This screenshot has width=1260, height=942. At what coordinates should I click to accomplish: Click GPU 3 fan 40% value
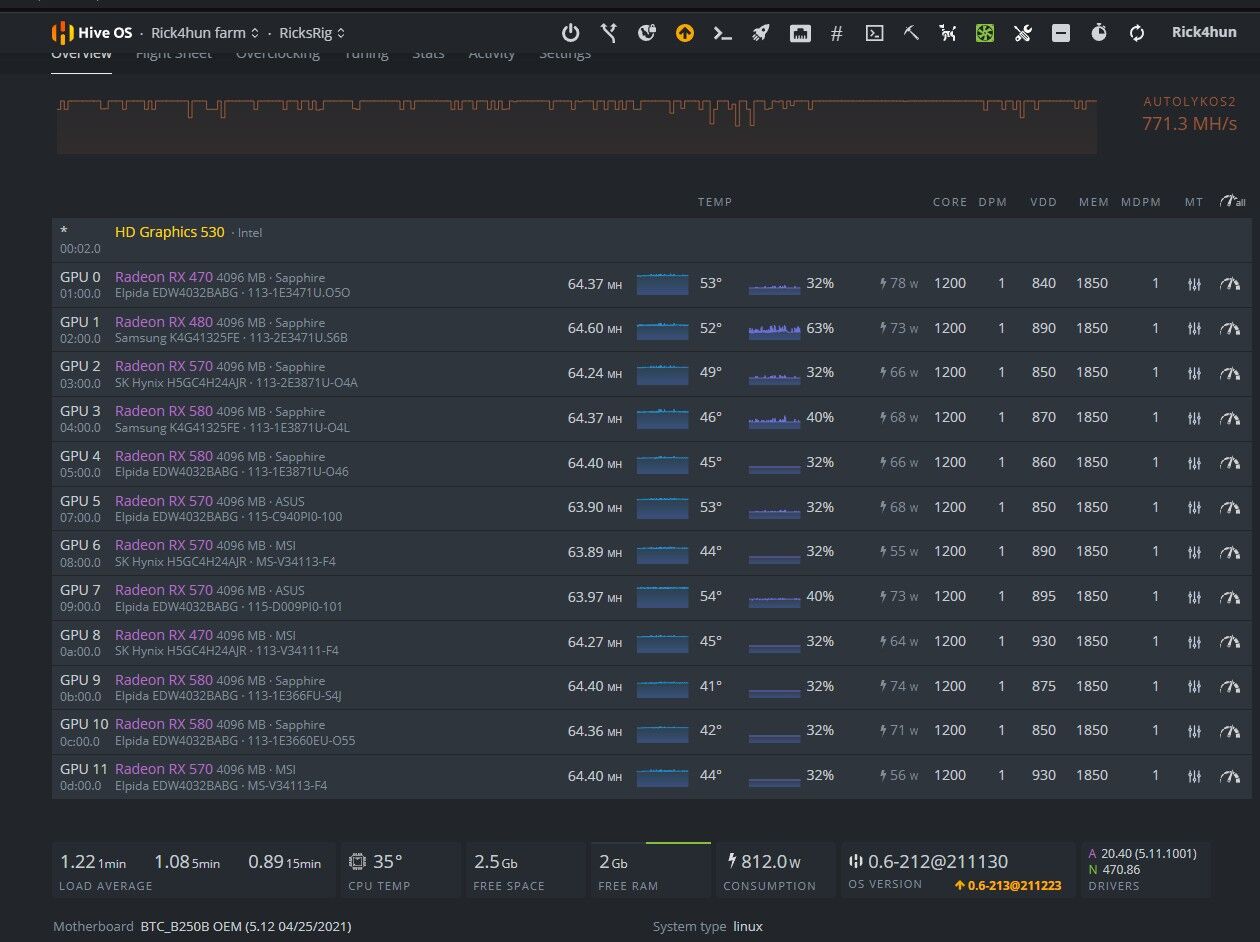[820, 417]
